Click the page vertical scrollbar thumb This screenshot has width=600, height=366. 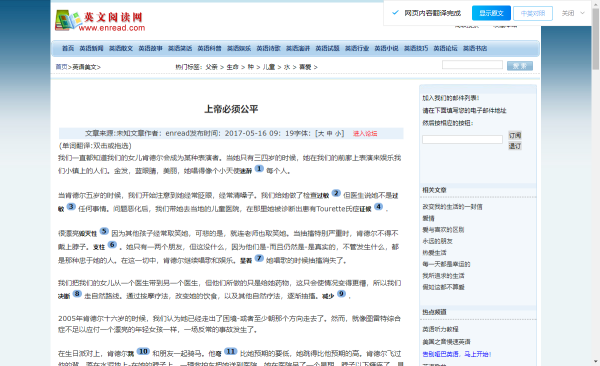(x=596, y=38)
